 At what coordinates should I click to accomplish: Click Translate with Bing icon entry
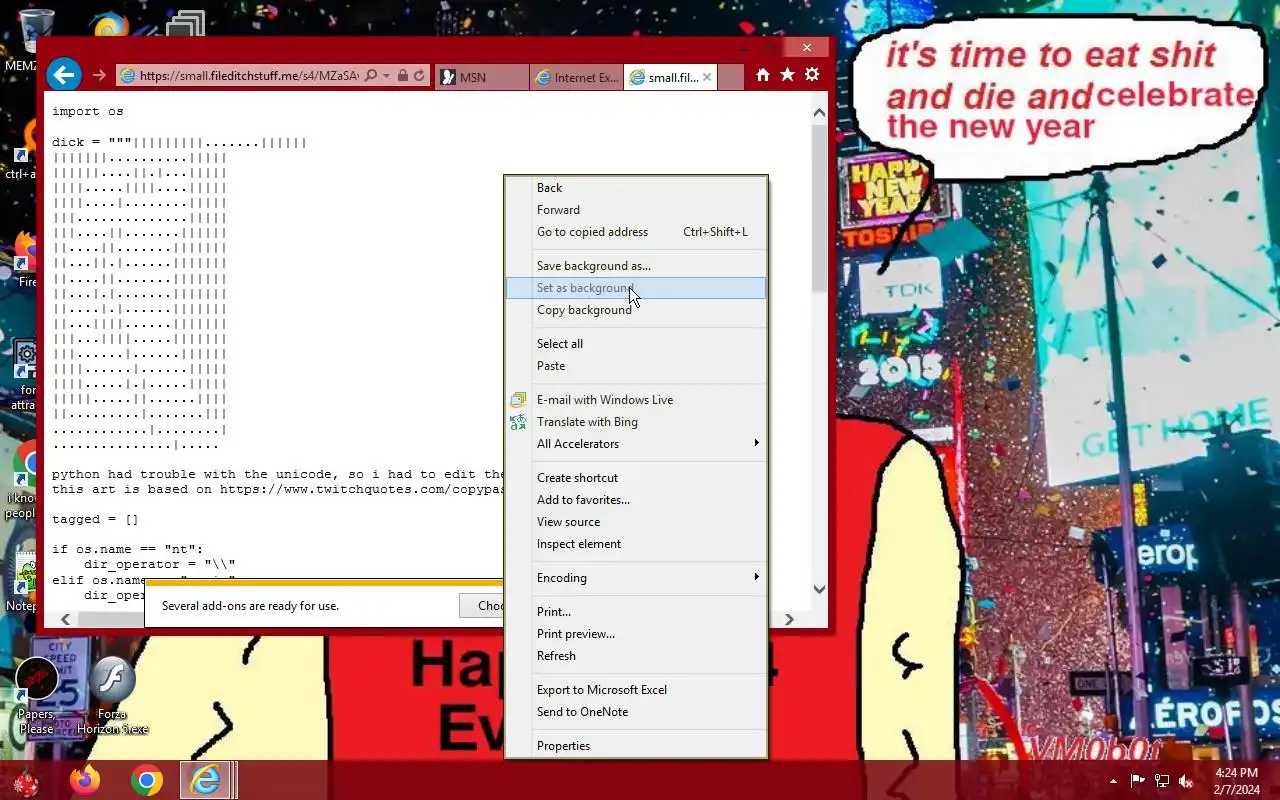click(x=636, y=422)
